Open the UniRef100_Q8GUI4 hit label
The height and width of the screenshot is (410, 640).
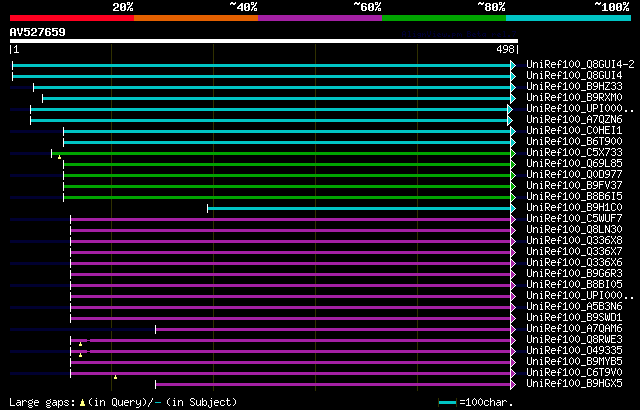(x=574, y=75)
